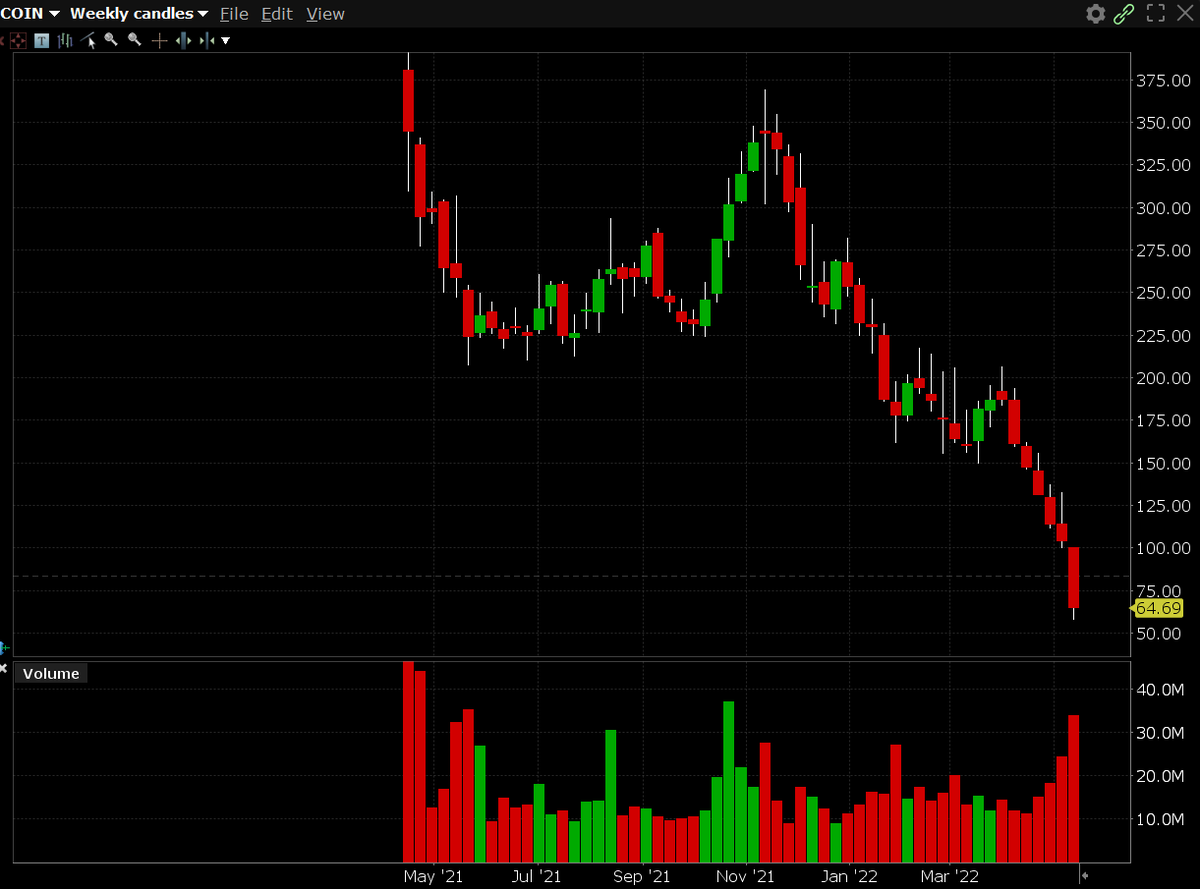
Task: Click the 350.00 price axis label
Action: (1164, 123)
